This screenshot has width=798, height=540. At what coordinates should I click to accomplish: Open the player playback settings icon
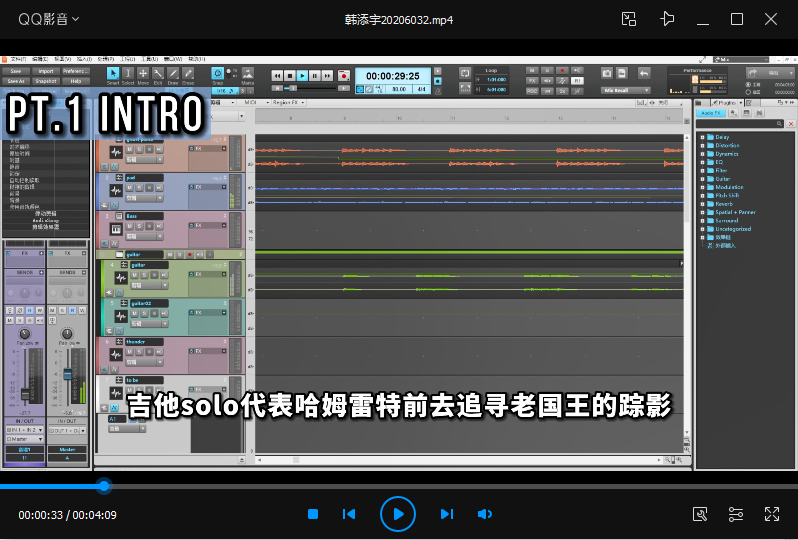[736, 514]
